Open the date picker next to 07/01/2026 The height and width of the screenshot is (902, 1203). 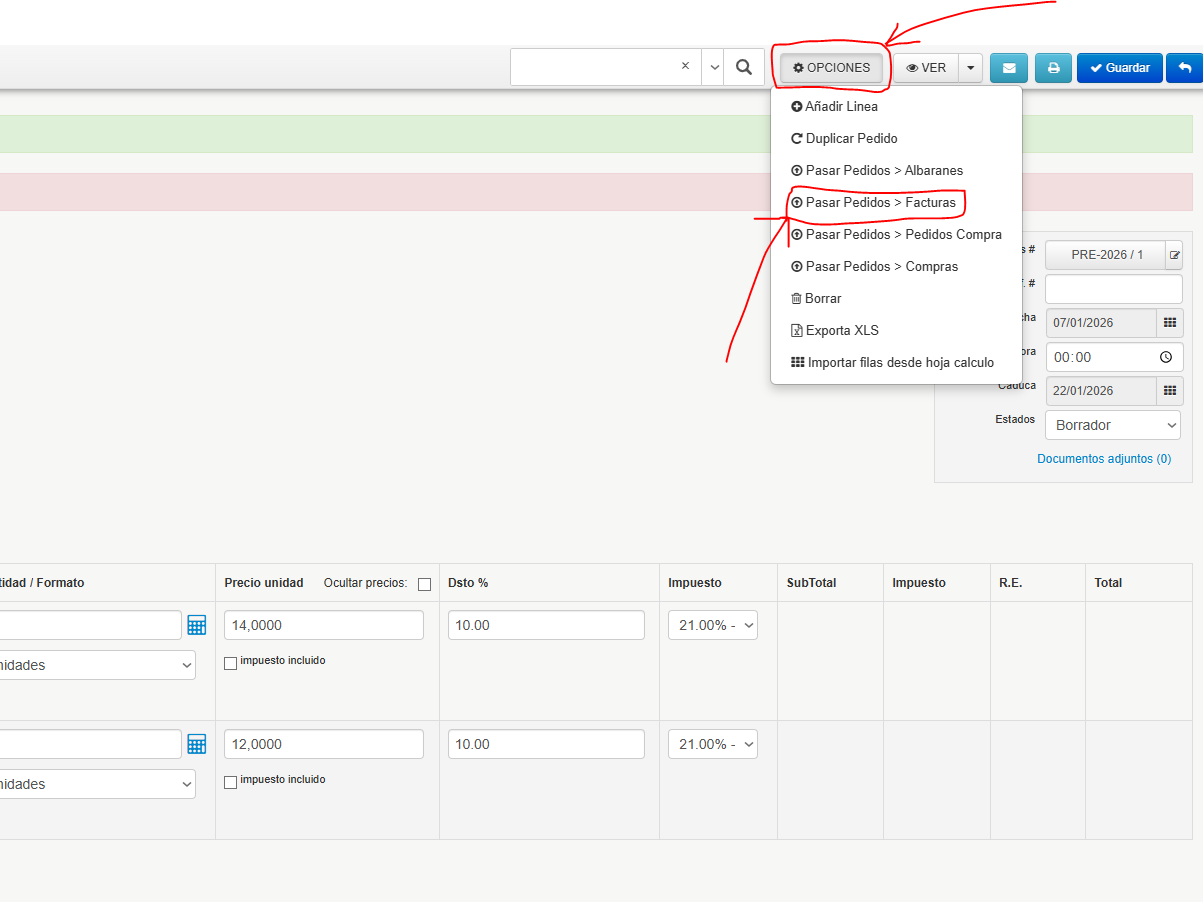point(1170,323)
